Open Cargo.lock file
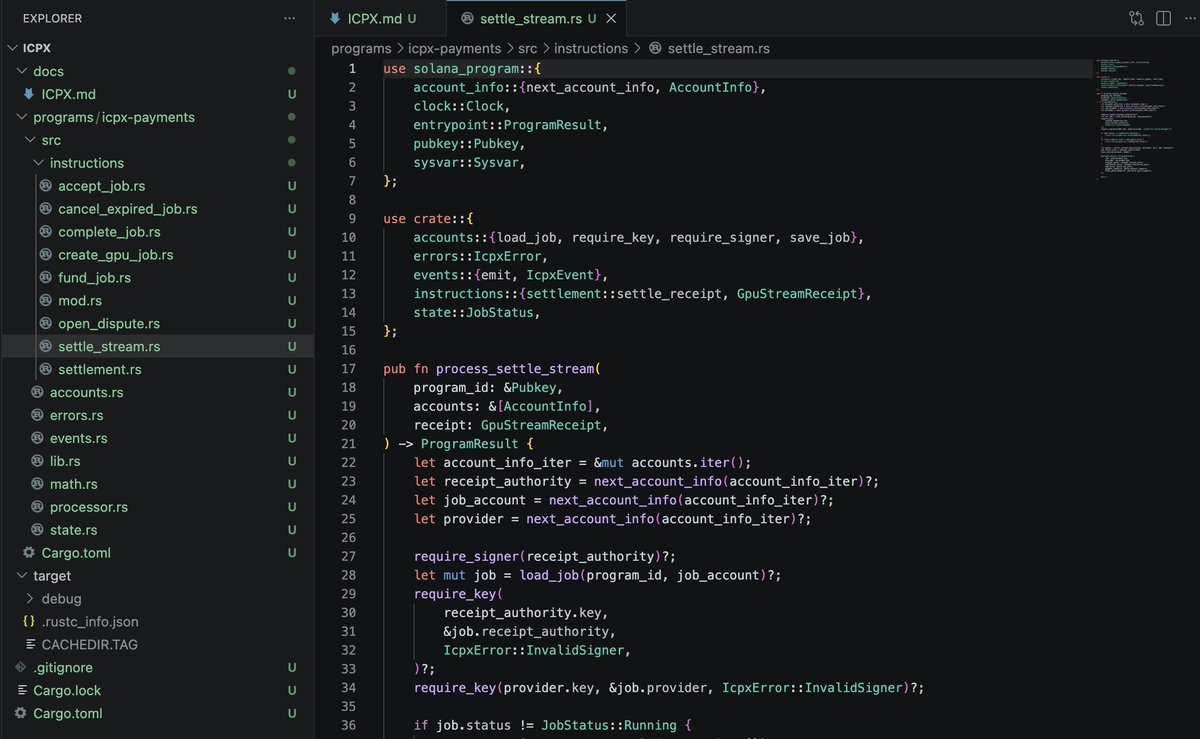 [67, 691]
